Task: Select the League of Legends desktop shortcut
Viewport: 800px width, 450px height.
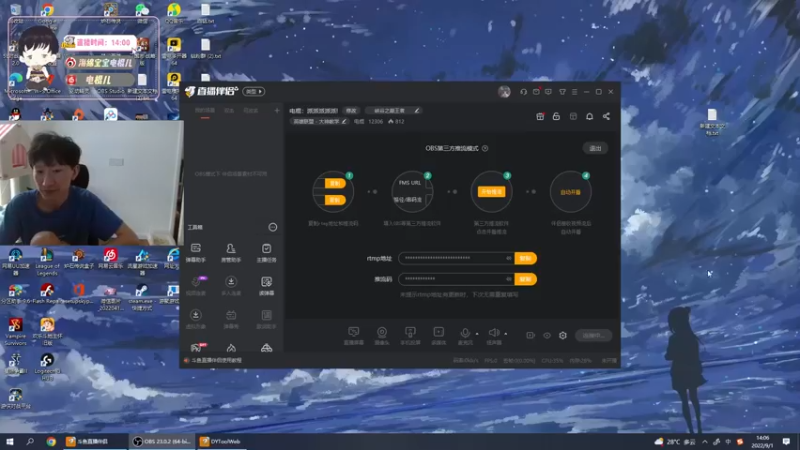Action: [x=47, y=261]
